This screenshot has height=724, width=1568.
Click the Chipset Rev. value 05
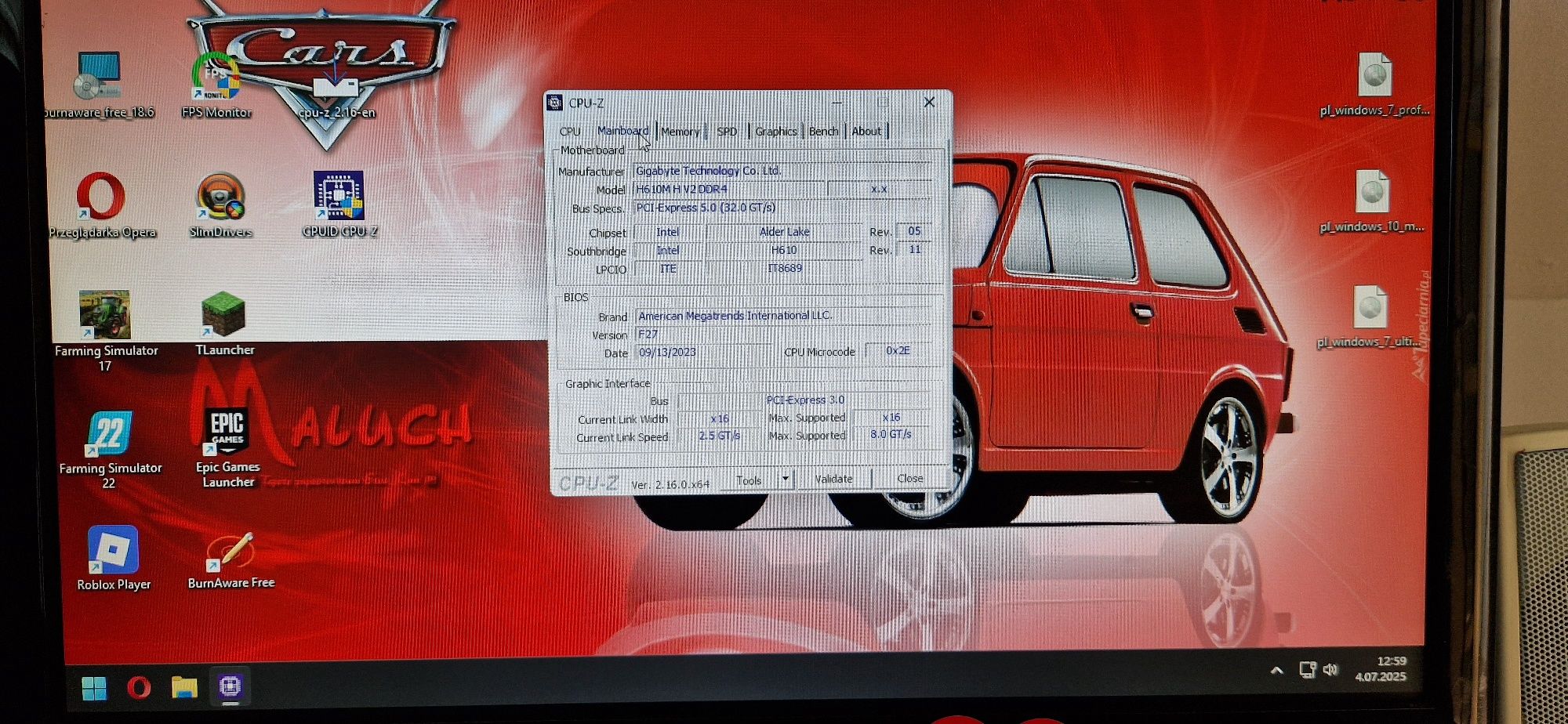(913, 231)
